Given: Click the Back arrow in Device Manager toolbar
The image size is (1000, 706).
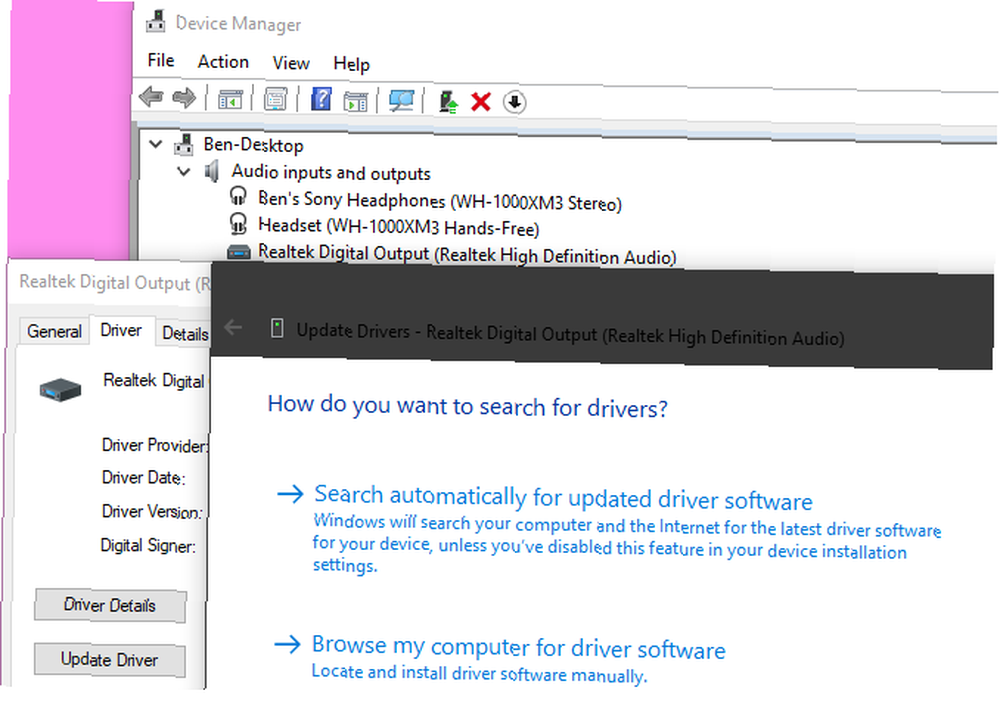Looking at the screenshot, I should pyautogui.click(x=151, y=97).
